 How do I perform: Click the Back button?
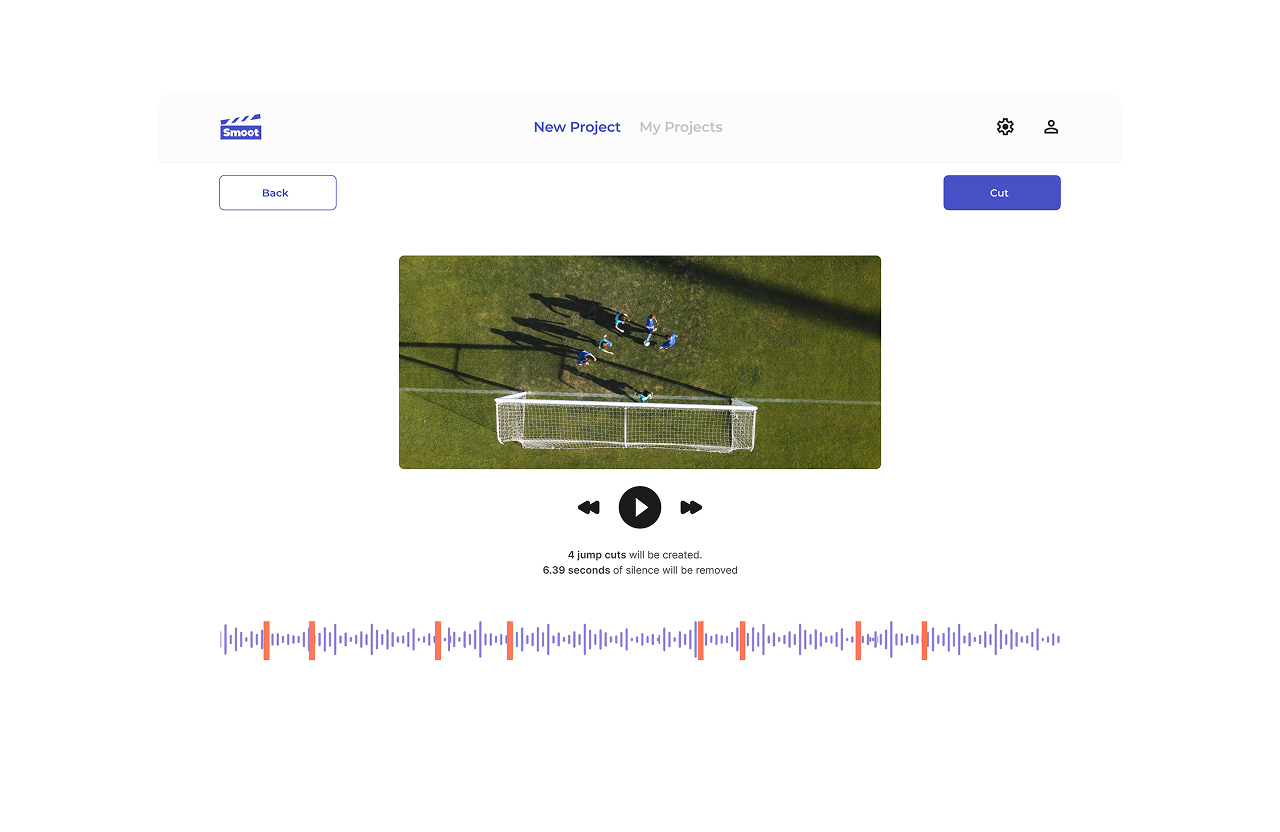click(278, 193)
